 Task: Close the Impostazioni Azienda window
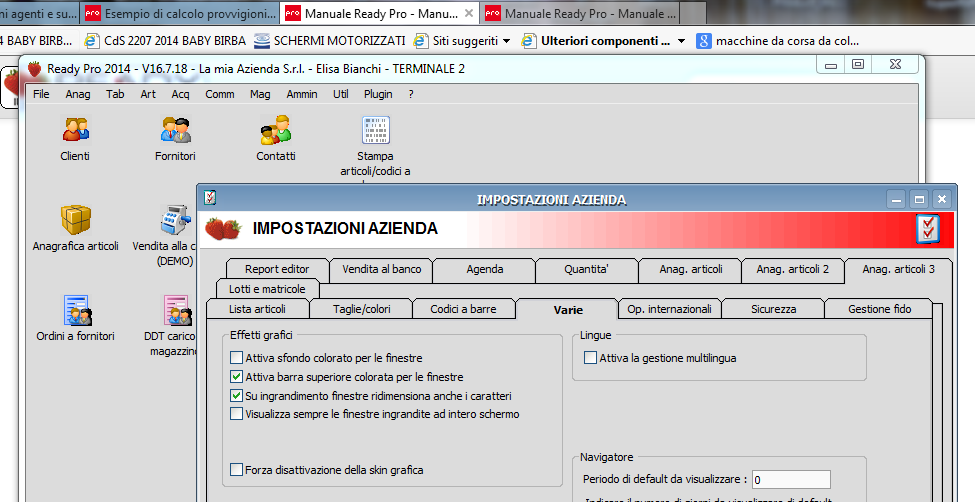click(x=942, y=199)
